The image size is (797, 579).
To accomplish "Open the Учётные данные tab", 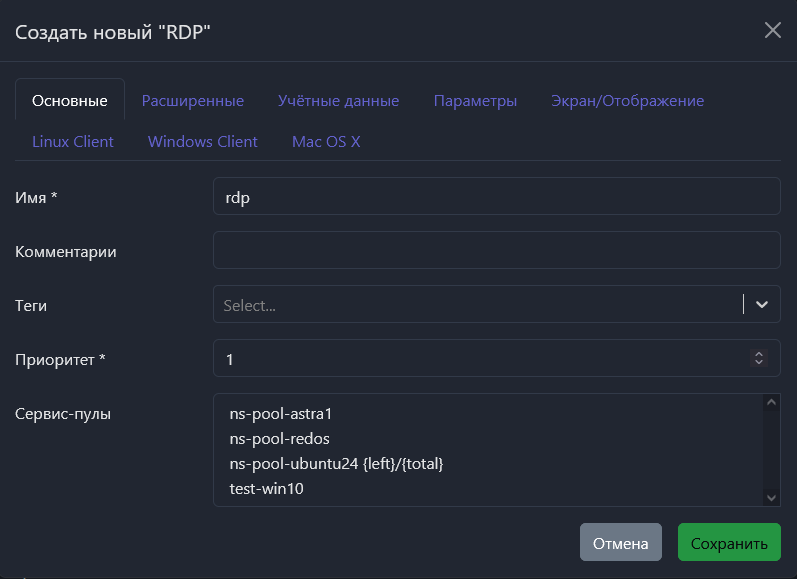I will pos(338,101).
